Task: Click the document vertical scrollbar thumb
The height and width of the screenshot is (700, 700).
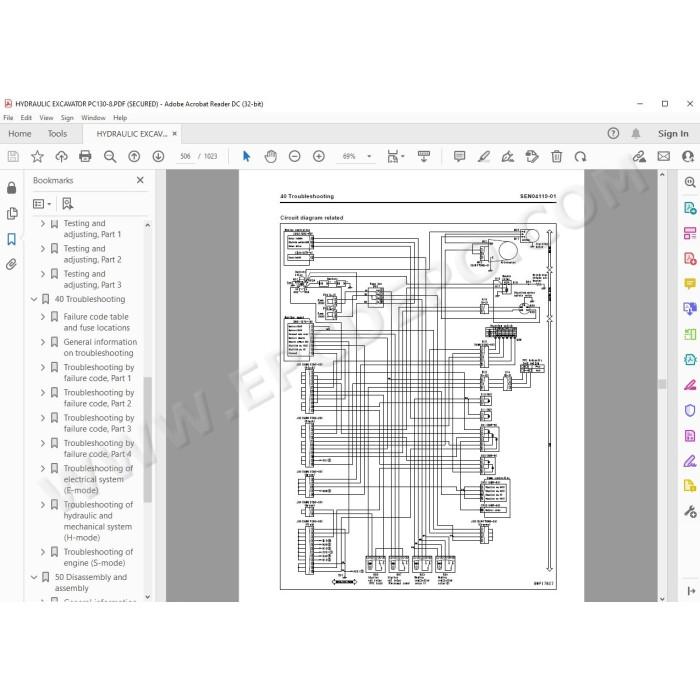Action: click(x=662, y=383)
